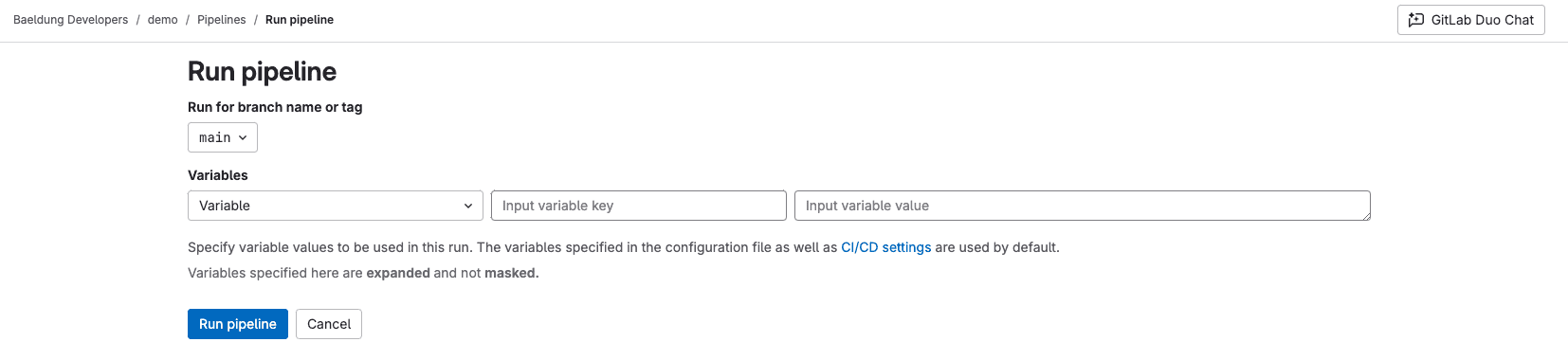1568x360 pixels.
Task: Click the GitLab Duo Chat sparkle icon
Action: [1416, 20]
